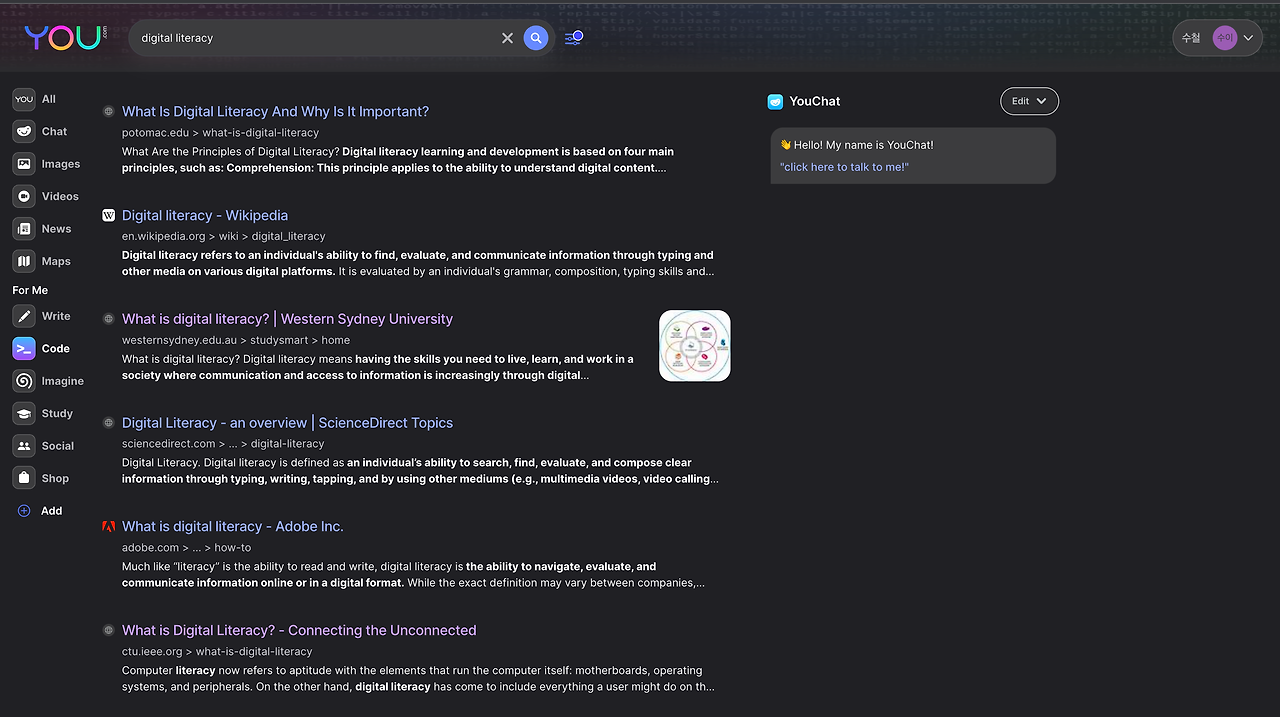The width and height of the screenshot is (1280, 717).
Task: Click the Adobe favicon icon
Action: tap(109, 526)
